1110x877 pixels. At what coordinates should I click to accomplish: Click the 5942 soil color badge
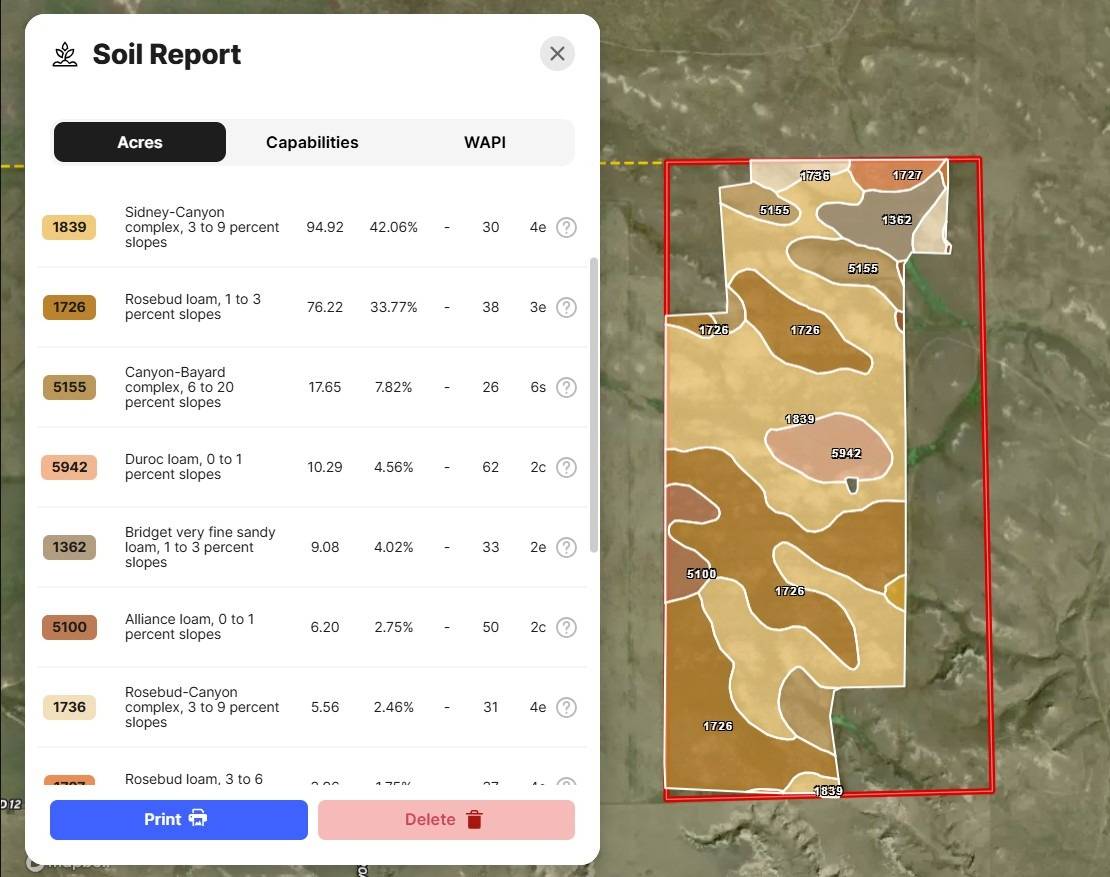[69, 467]
